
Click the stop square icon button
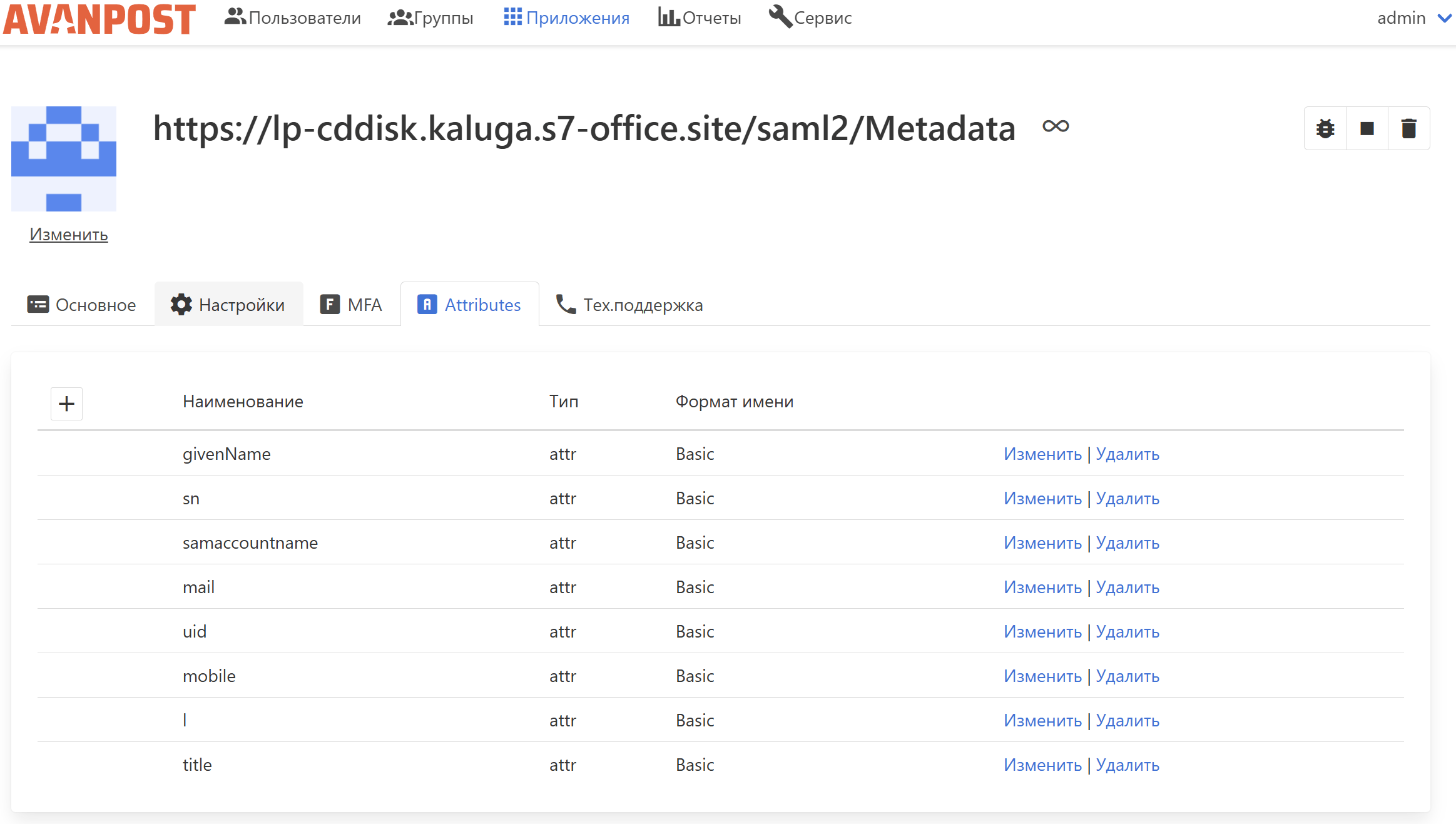[x=1367, y=129]
